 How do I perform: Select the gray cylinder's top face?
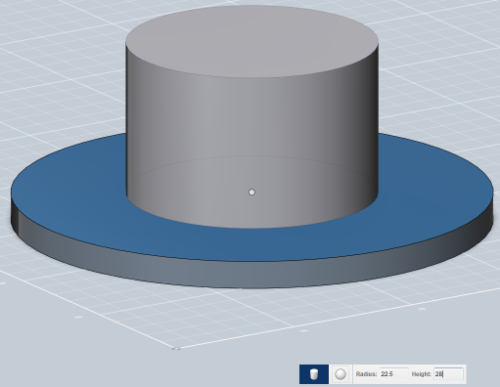click(252, 42)
